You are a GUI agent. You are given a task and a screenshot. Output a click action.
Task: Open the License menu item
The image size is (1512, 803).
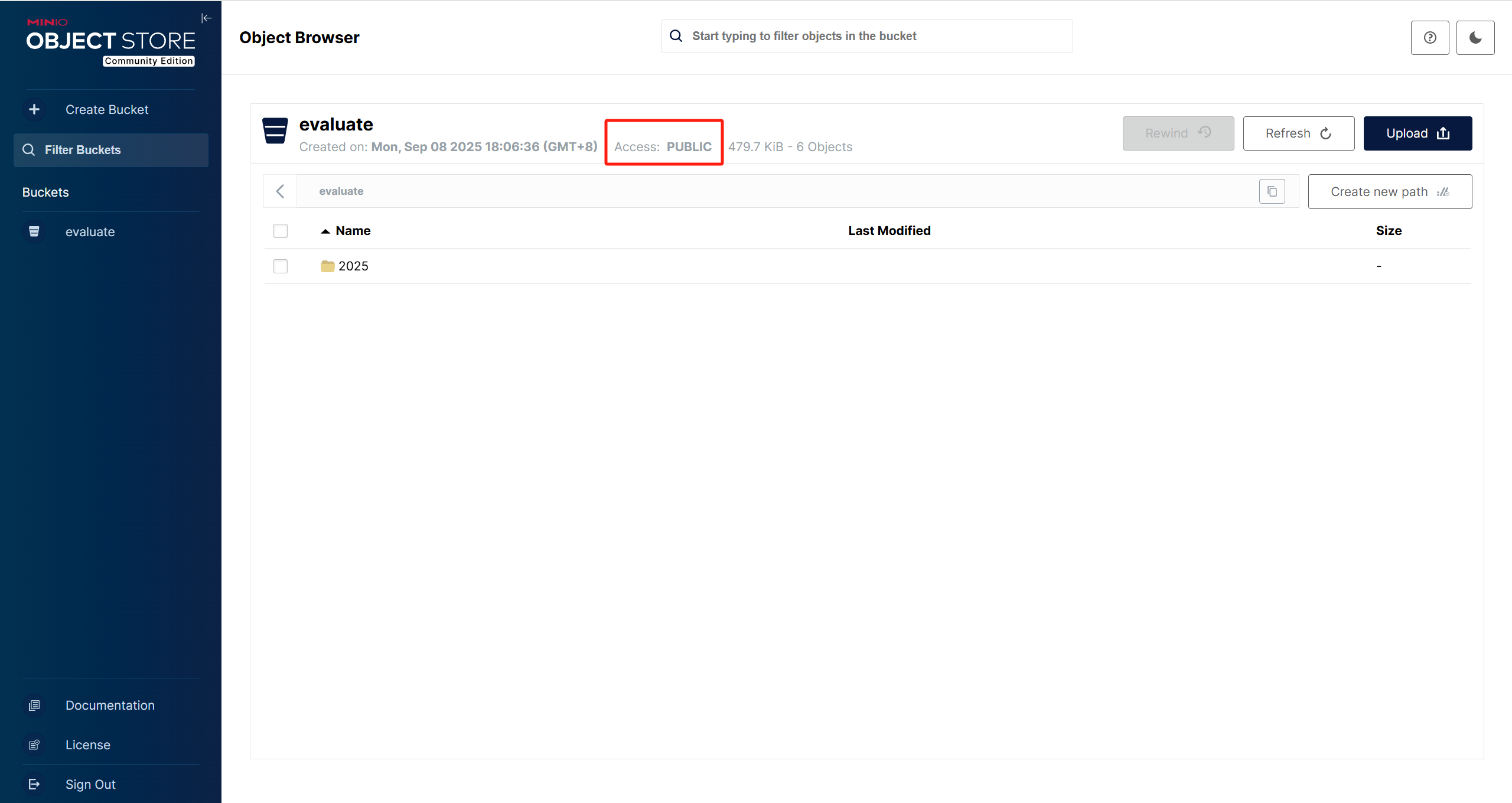pos(88,745)
